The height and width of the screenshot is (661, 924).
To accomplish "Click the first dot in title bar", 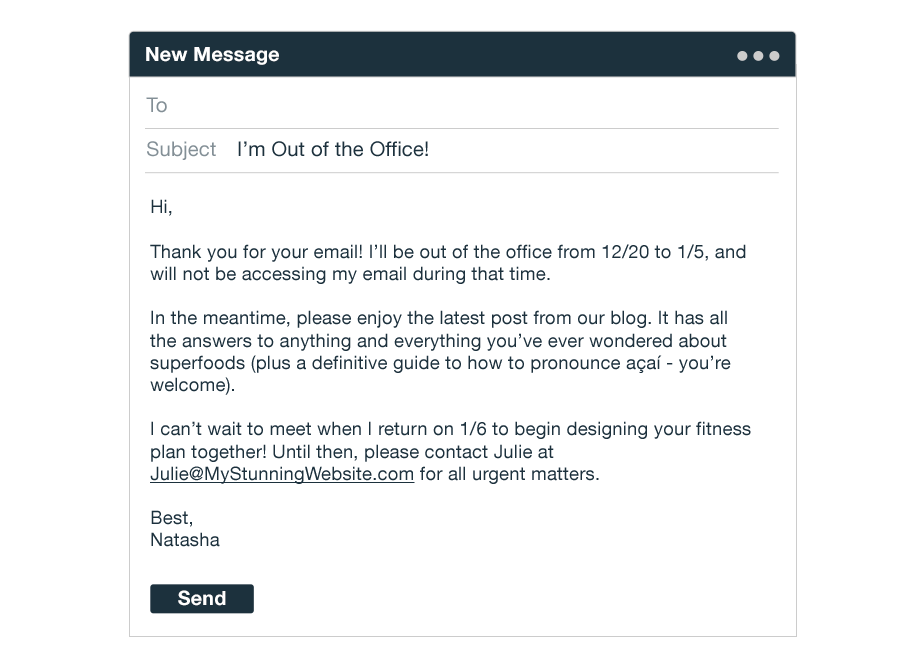I will pos(742,56).
